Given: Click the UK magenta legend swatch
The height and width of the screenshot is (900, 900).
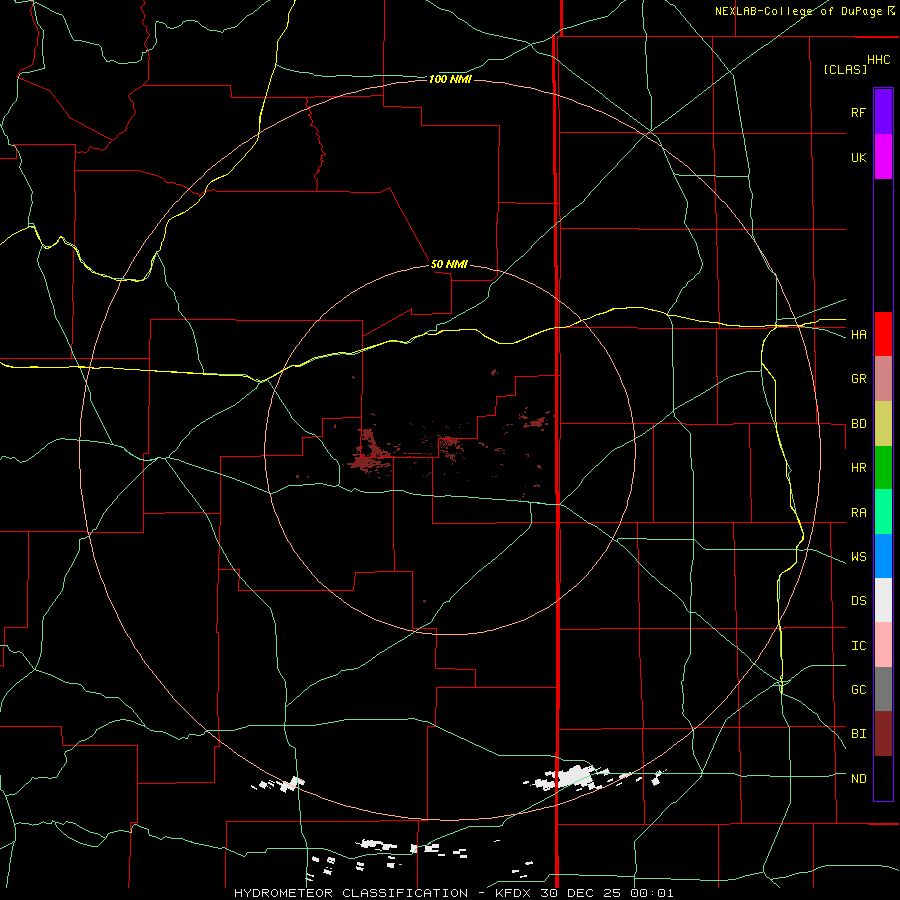Looking at the screenshot, I should click(883, 157).
